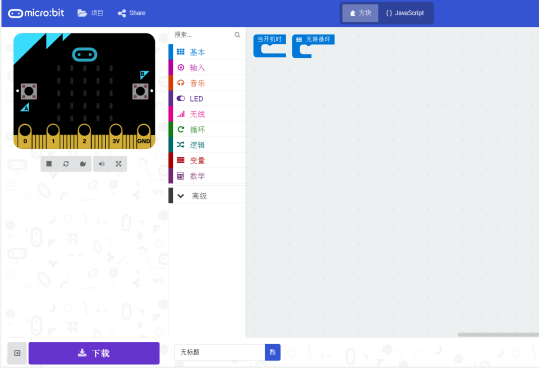Mute the simulator audio
This screenshot has height=368, width=540.
102,164
